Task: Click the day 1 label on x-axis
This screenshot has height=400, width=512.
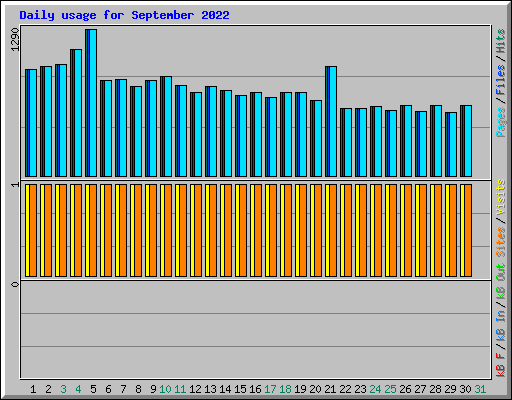Action: 33,389
